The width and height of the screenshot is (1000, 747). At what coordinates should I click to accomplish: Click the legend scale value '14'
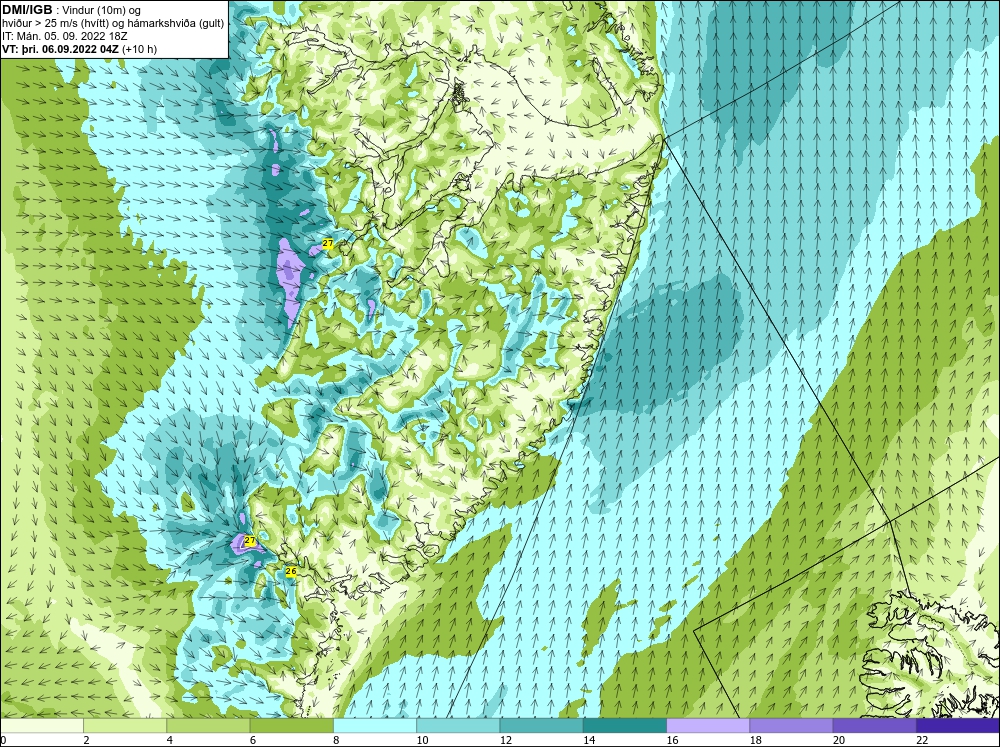coord(589,740)
